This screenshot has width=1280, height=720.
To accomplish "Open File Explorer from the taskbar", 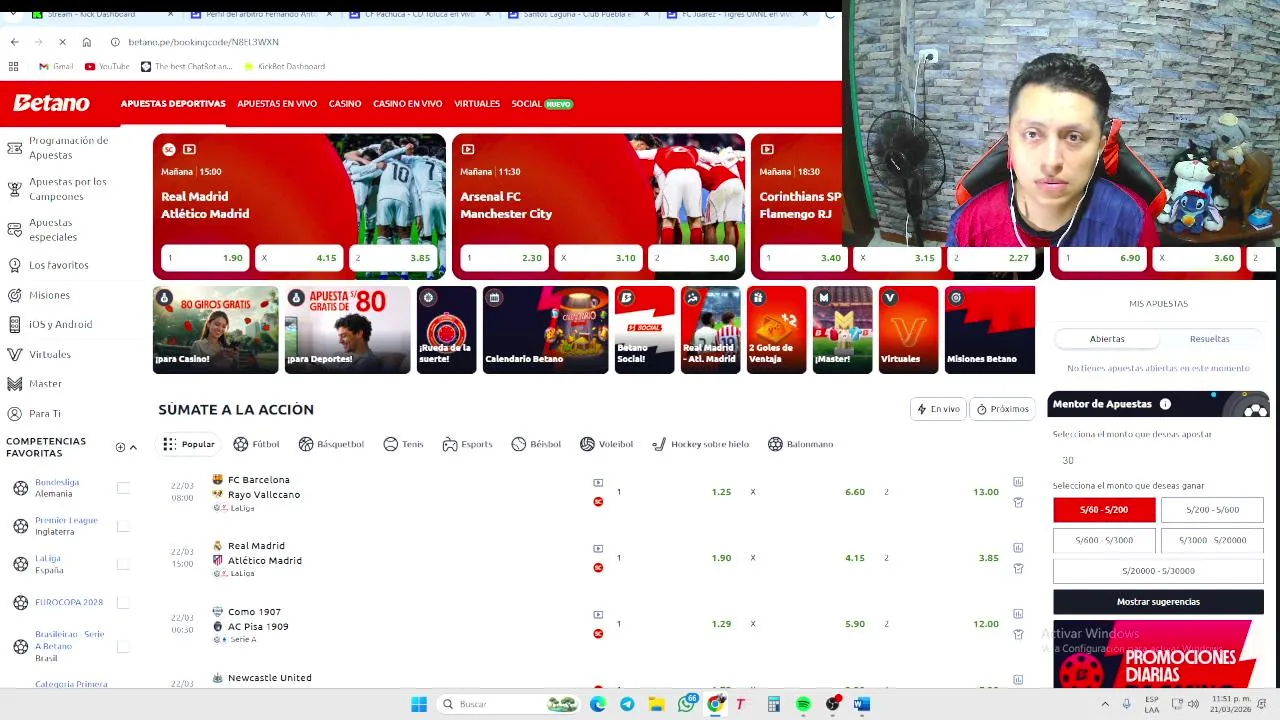I will pyautogui.click(x=656, y=704).
